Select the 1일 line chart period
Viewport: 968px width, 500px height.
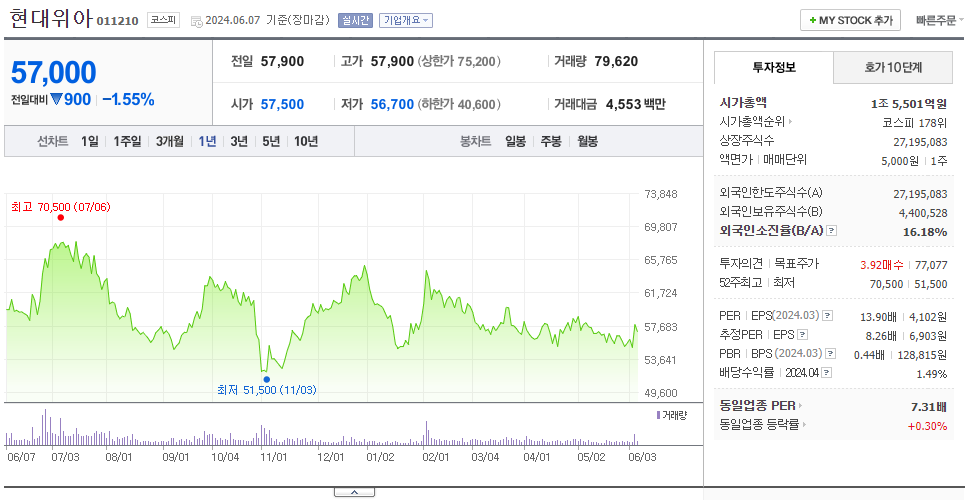pos(90,141)
